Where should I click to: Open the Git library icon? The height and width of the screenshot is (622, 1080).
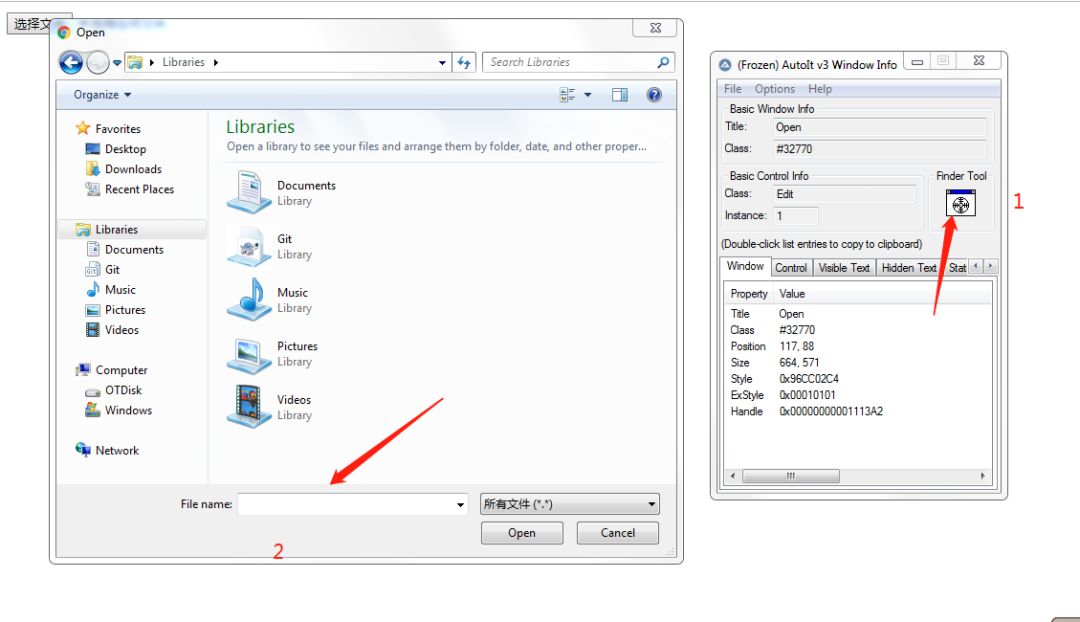248,246
